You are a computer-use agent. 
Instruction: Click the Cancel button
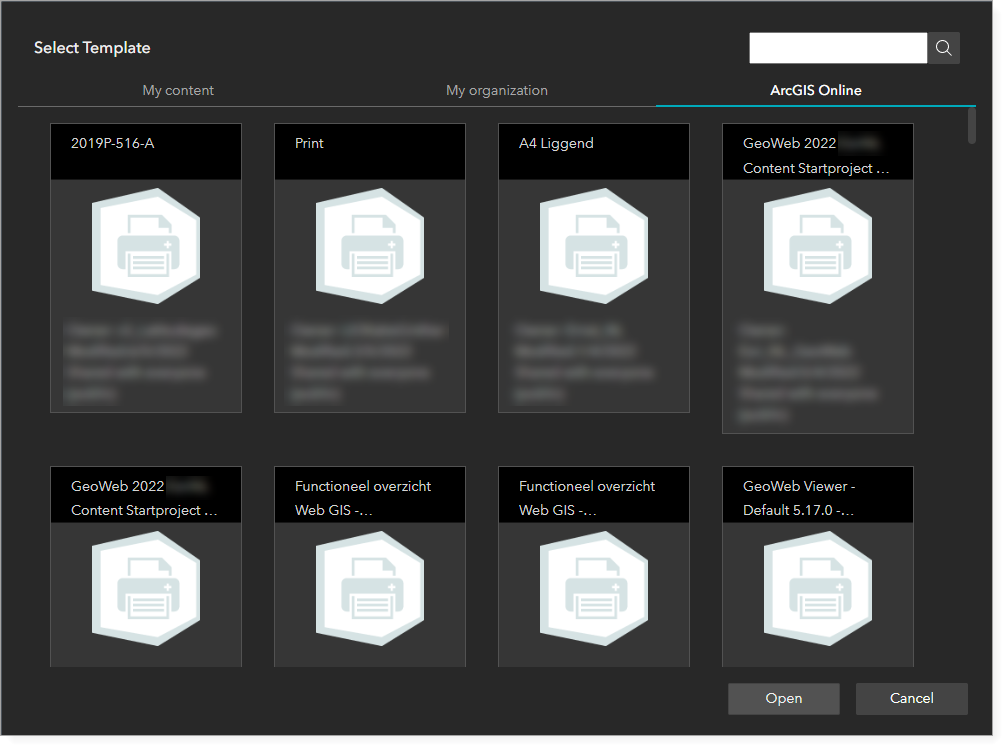point(911,698)
